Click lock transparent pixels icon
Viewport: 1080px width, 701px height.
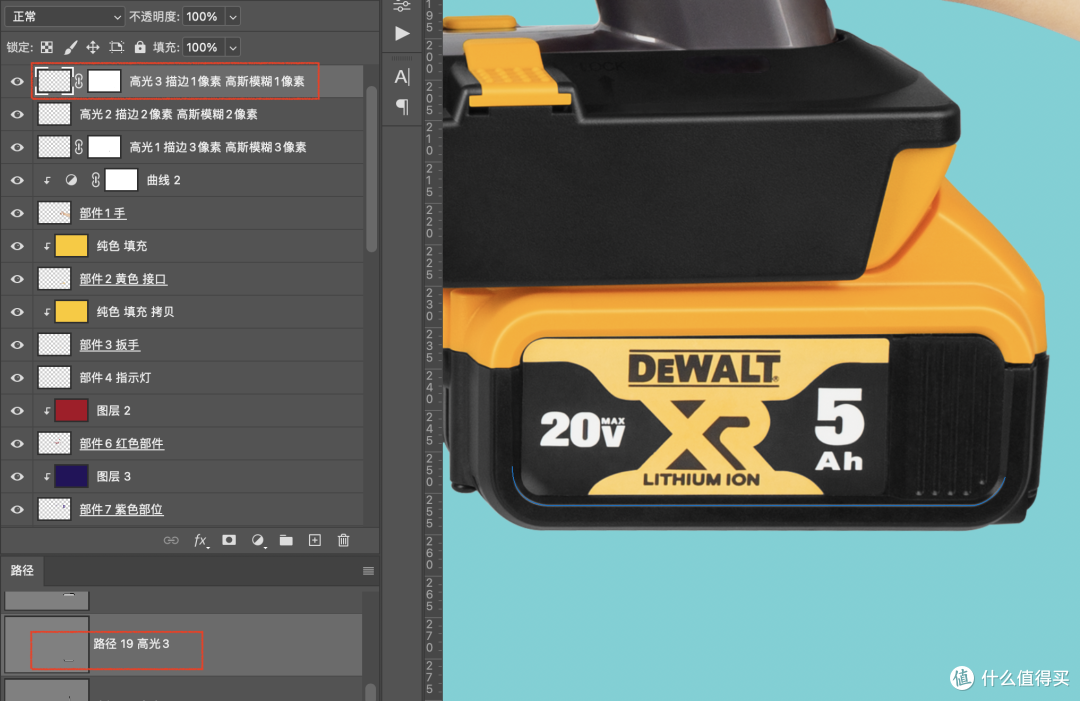[47, 48]
